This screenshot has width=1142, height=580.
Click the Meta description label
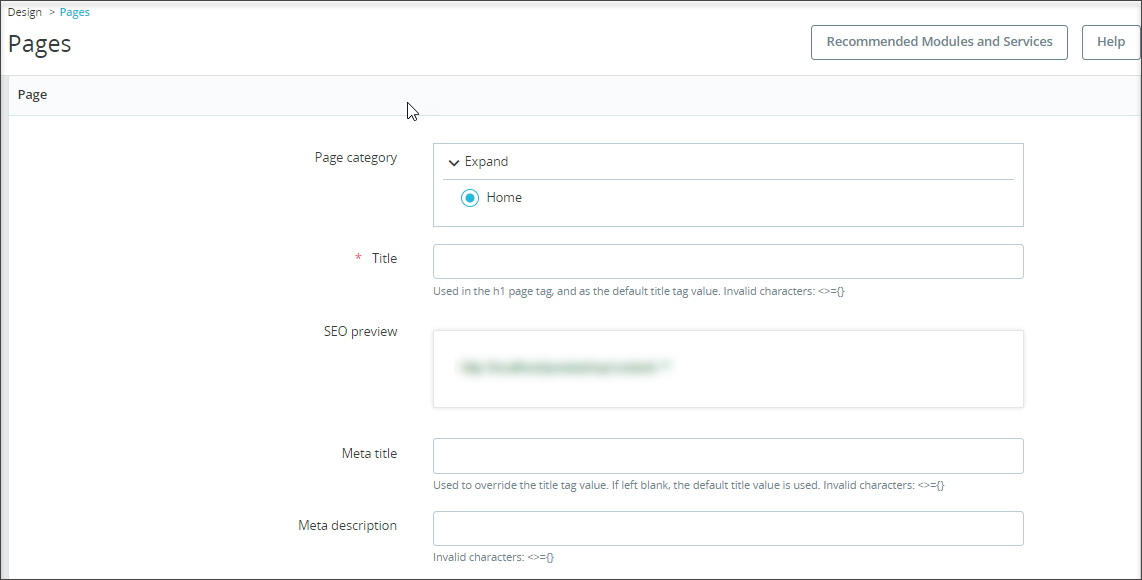(347, 525)
